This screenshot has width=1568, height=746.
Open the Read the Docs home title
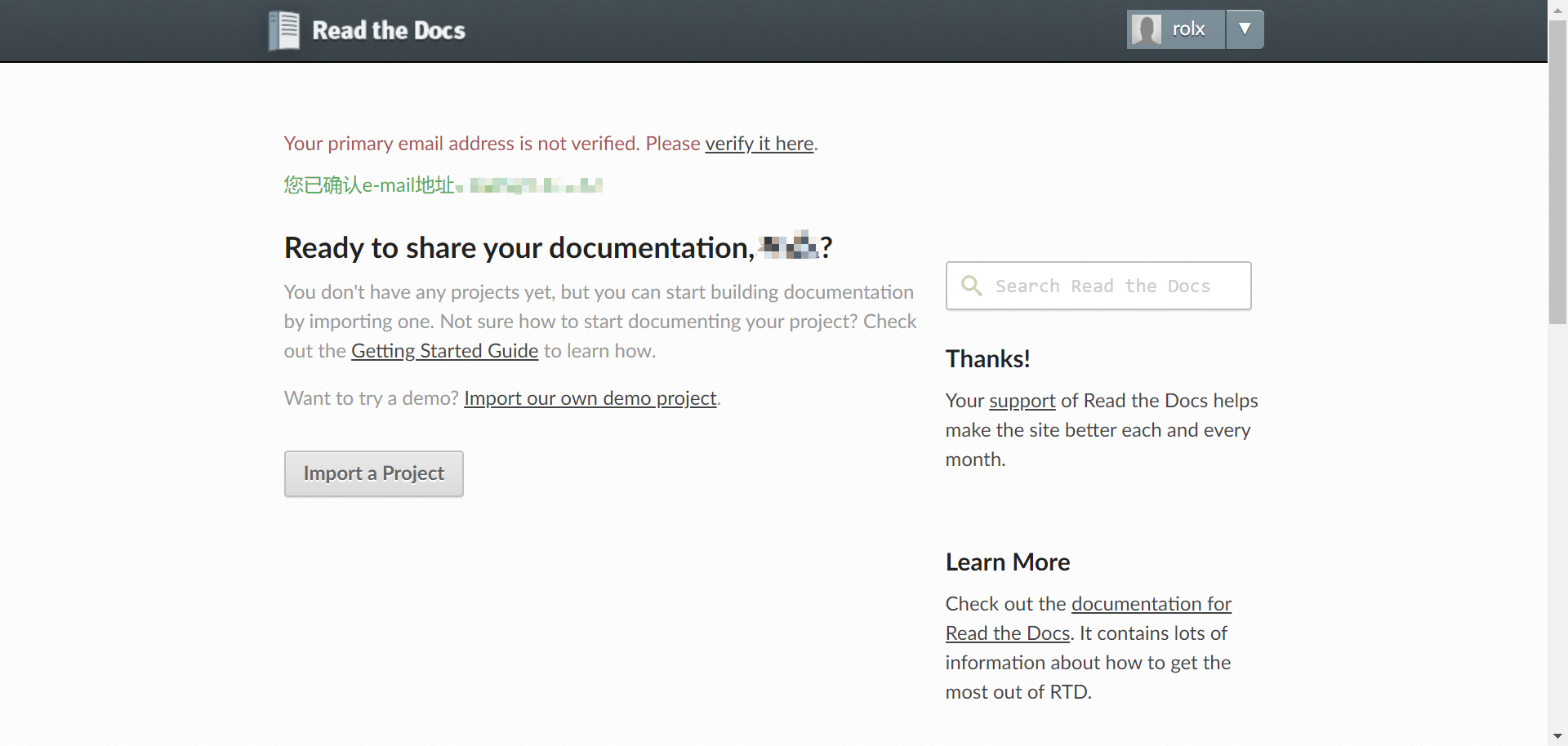pyautogui.click(x=389, y=30)
